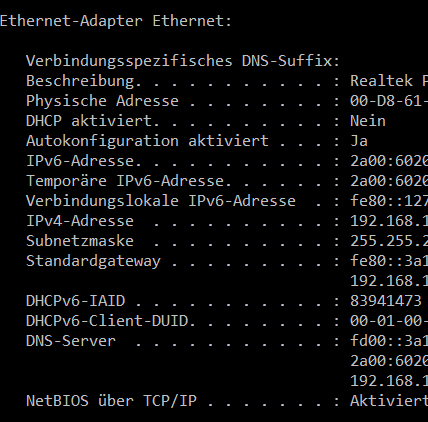Viewport: 428px width, 422px height.
Task: Click the 'Subnetzmaske' label
Action: click(80, 241)
